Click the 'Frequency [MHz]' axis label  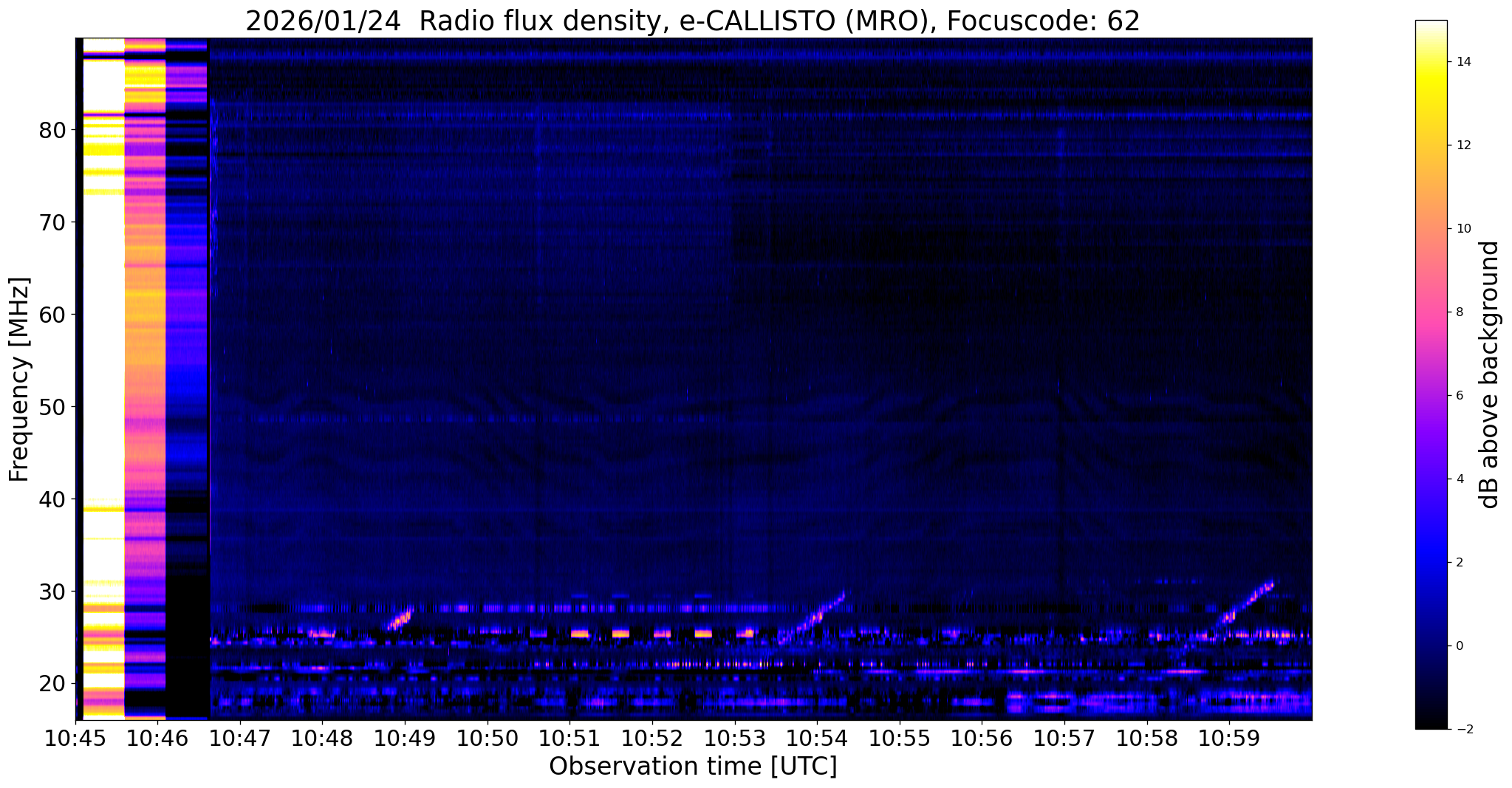point(20,379)
